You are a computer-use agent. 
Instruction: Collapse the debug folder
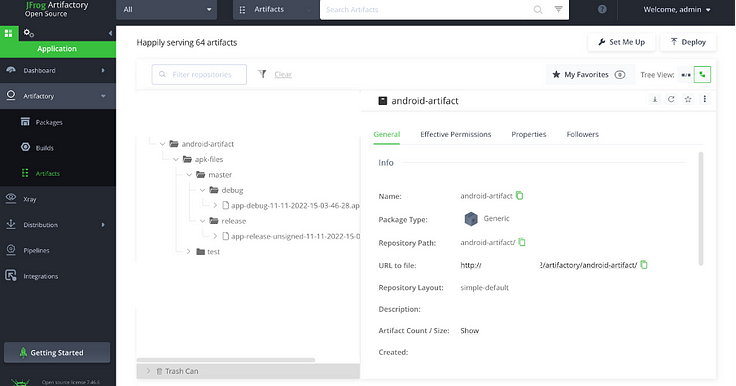[202, 190]
